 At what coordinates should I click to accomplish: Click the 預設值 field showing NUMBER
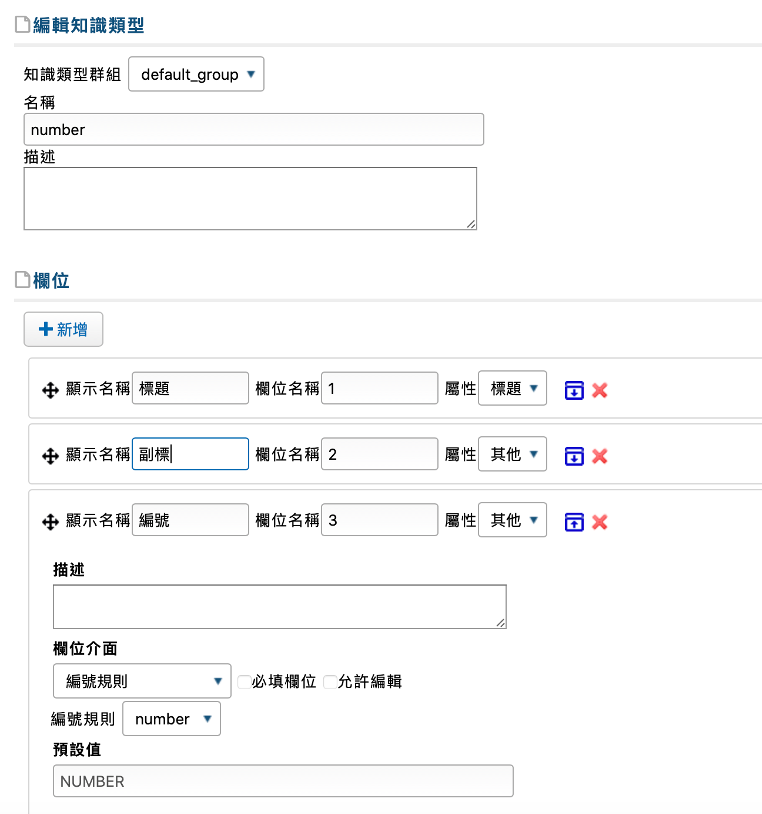point(282,781)
